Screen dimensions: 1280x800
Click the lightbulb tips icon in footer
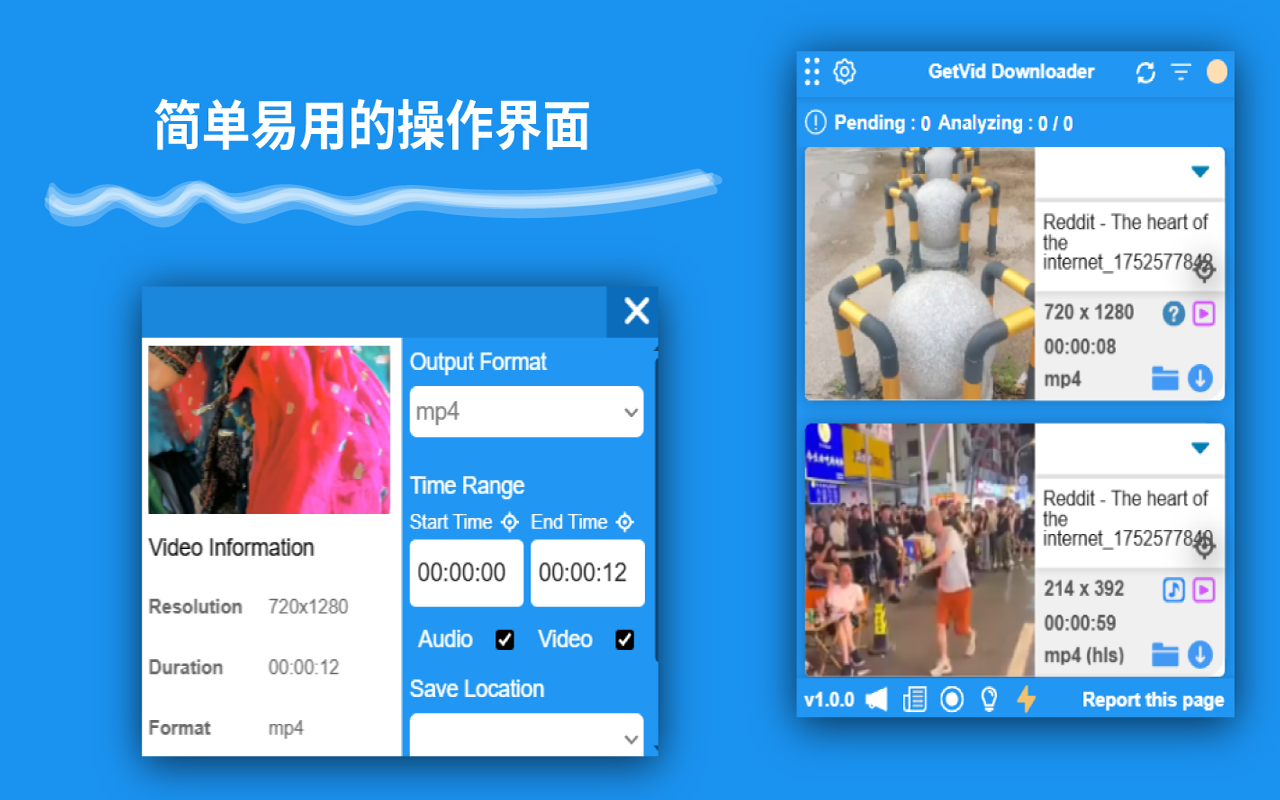pyautogui.click(x=989, y=699)
